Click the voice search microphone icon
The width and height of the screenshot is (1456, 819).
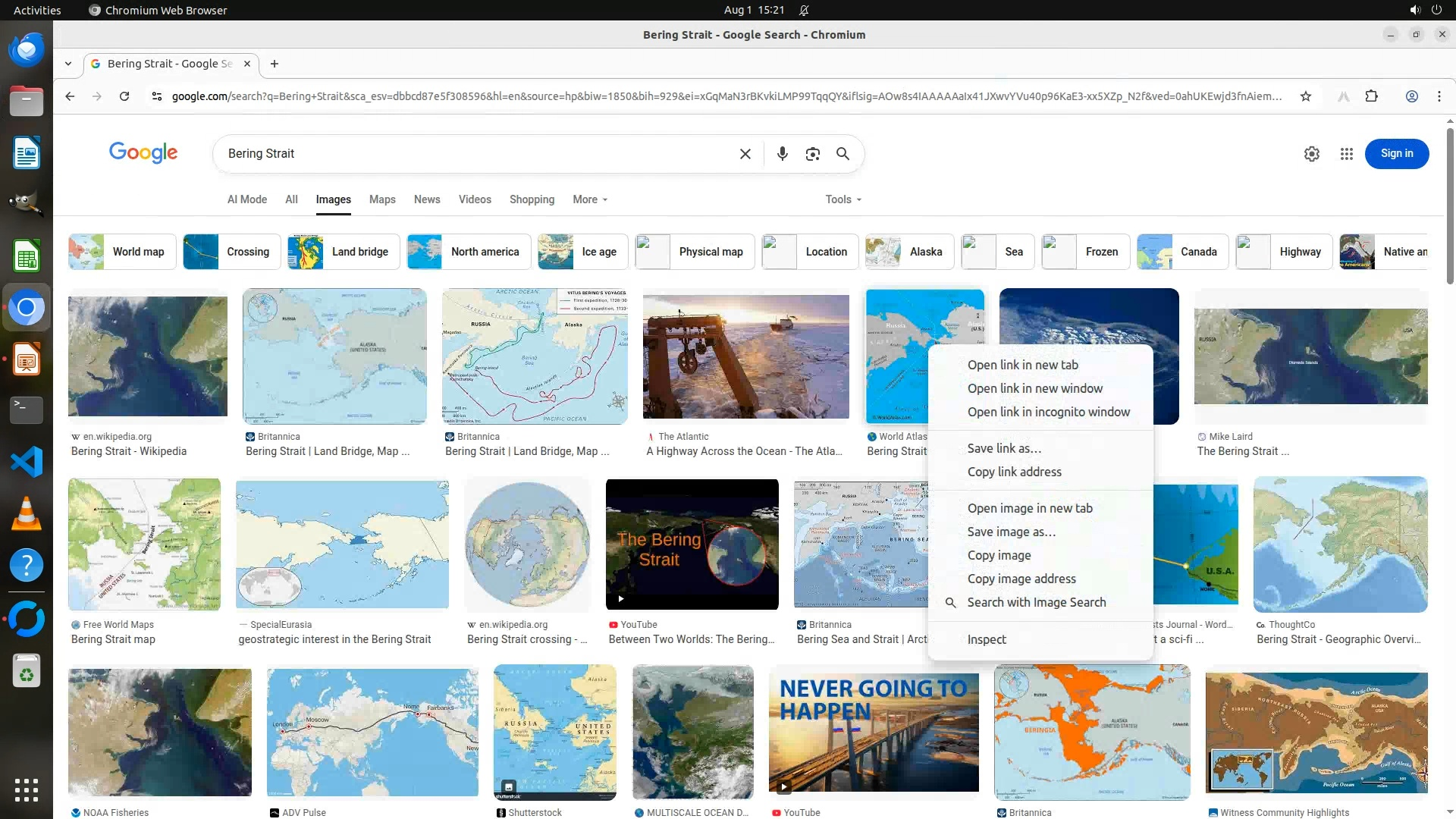click(782, 154)
